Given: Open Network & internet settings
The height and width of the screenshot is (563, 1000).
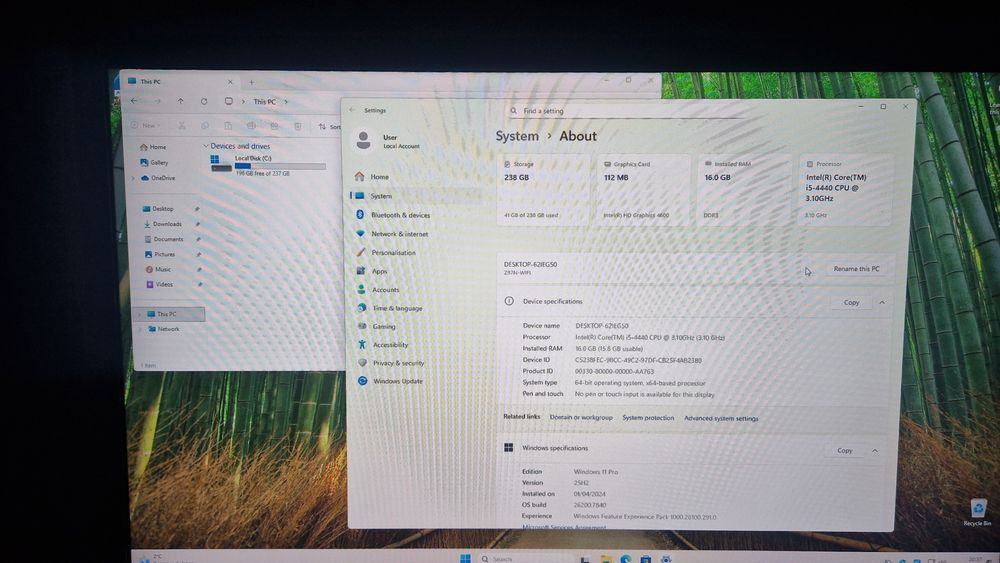Looking at the screenshot, I should 392,234.
